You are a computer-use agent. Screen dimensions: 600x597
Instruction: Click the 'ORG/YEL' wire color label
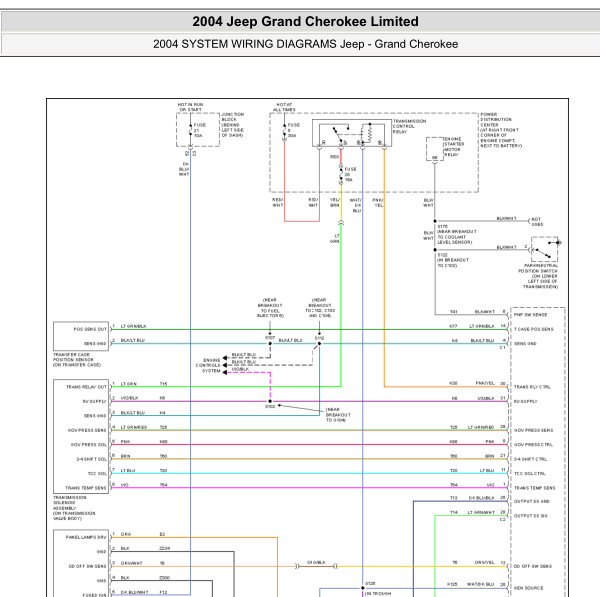pos(485,563)
